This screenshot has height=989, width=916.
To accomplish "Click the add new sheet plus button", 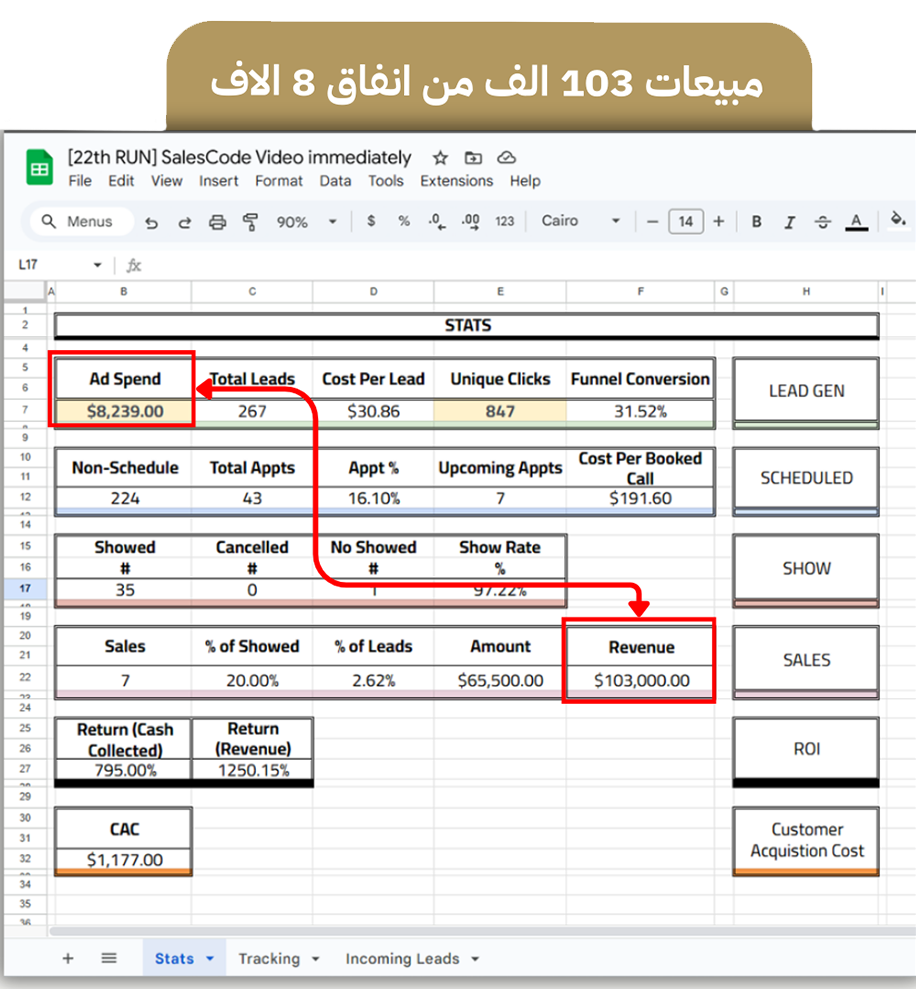I will tap(68, 958).
